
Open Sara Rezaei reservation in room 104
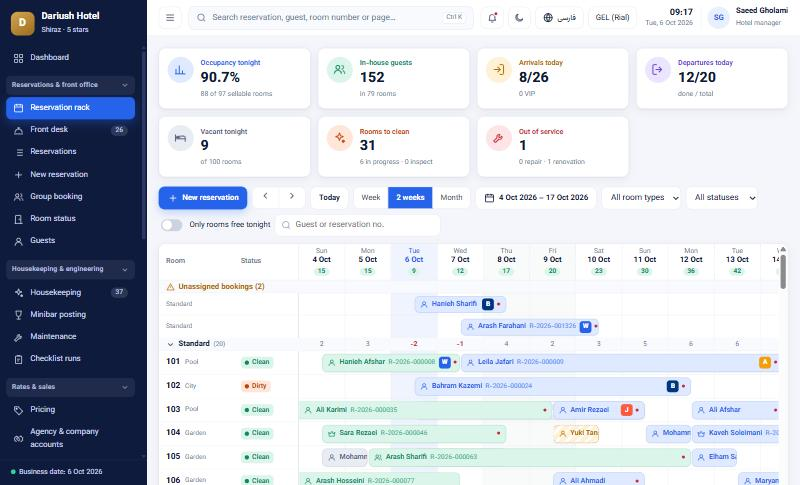click(x=414, y=433)
